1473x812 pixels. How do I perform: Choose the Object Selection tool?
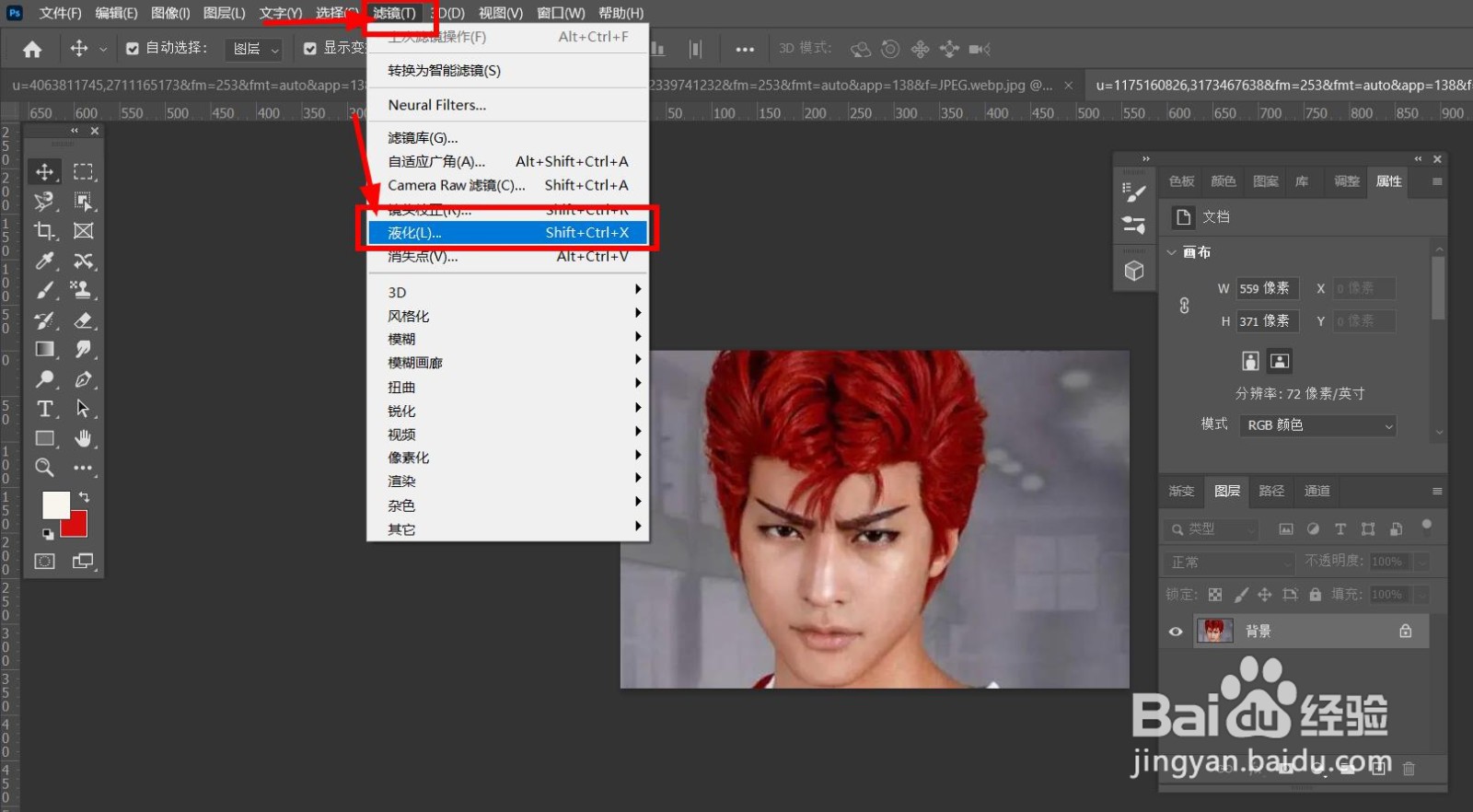click(83, 201)
